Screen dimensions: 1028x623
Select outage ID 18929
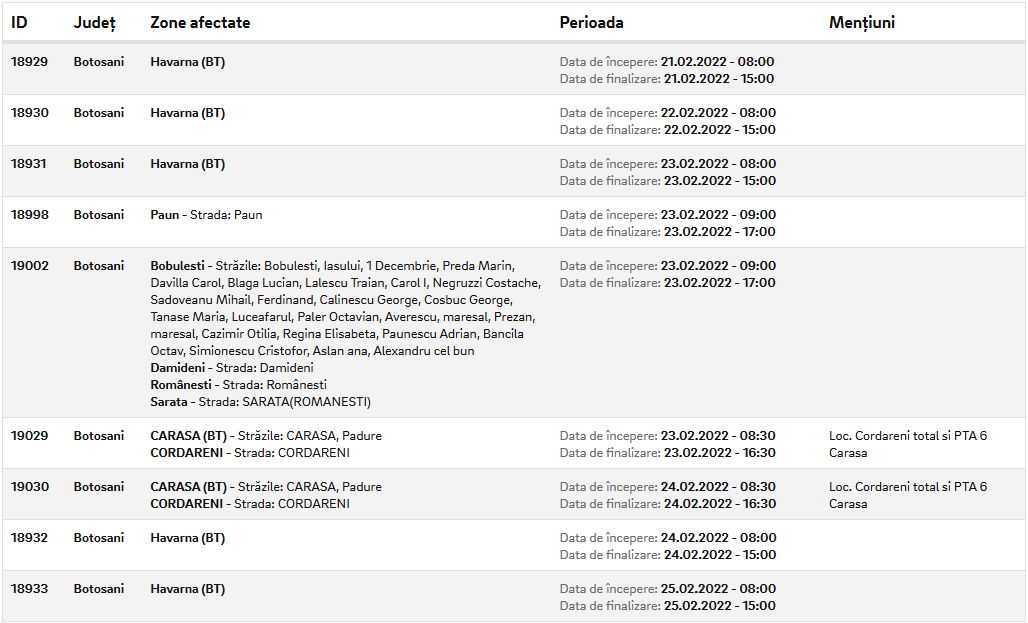[x=30, y=62]
